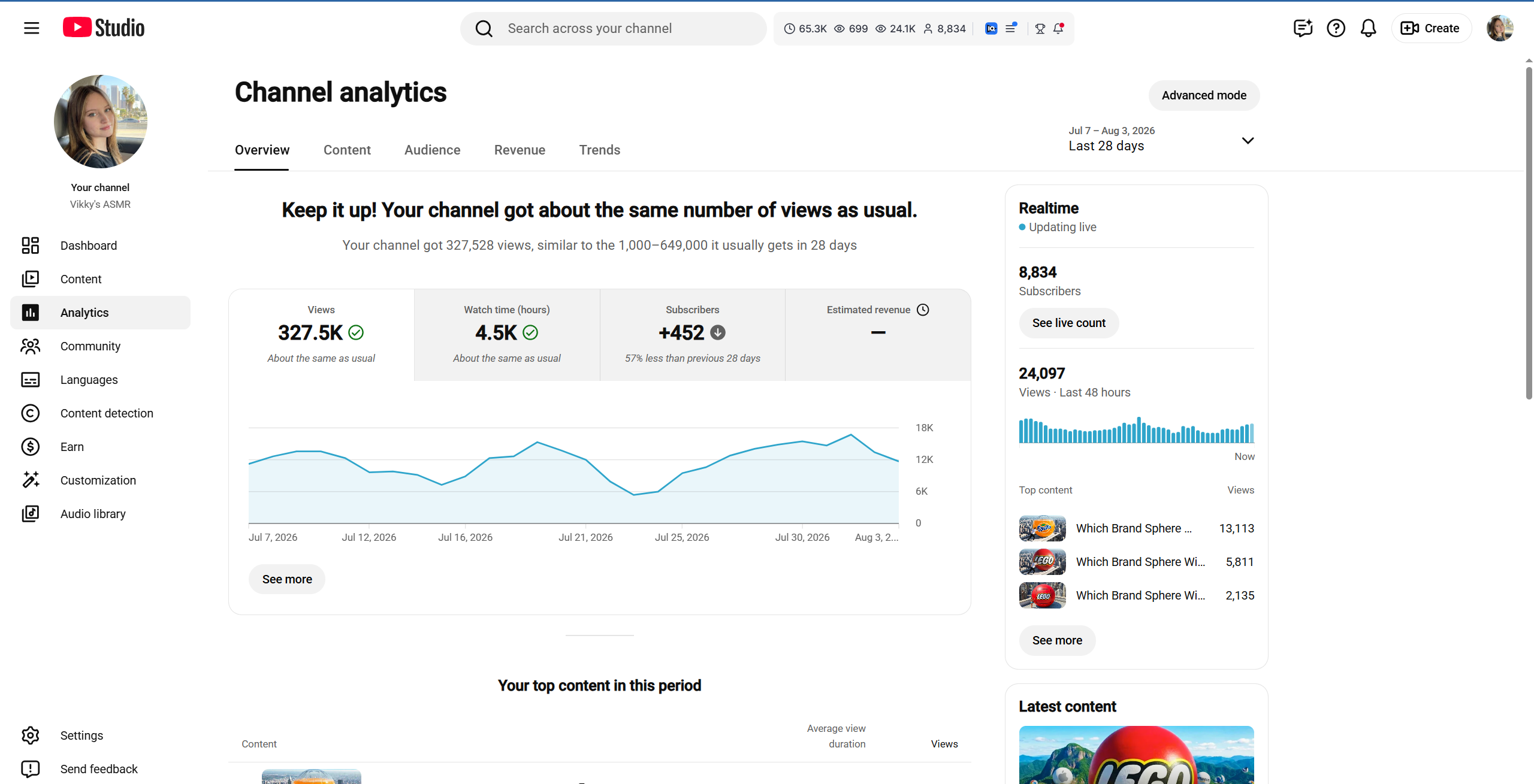Open Earn via its dollar icon
Image resolution: width=1534 pixels, height=784 pixels.
(31, 447)
